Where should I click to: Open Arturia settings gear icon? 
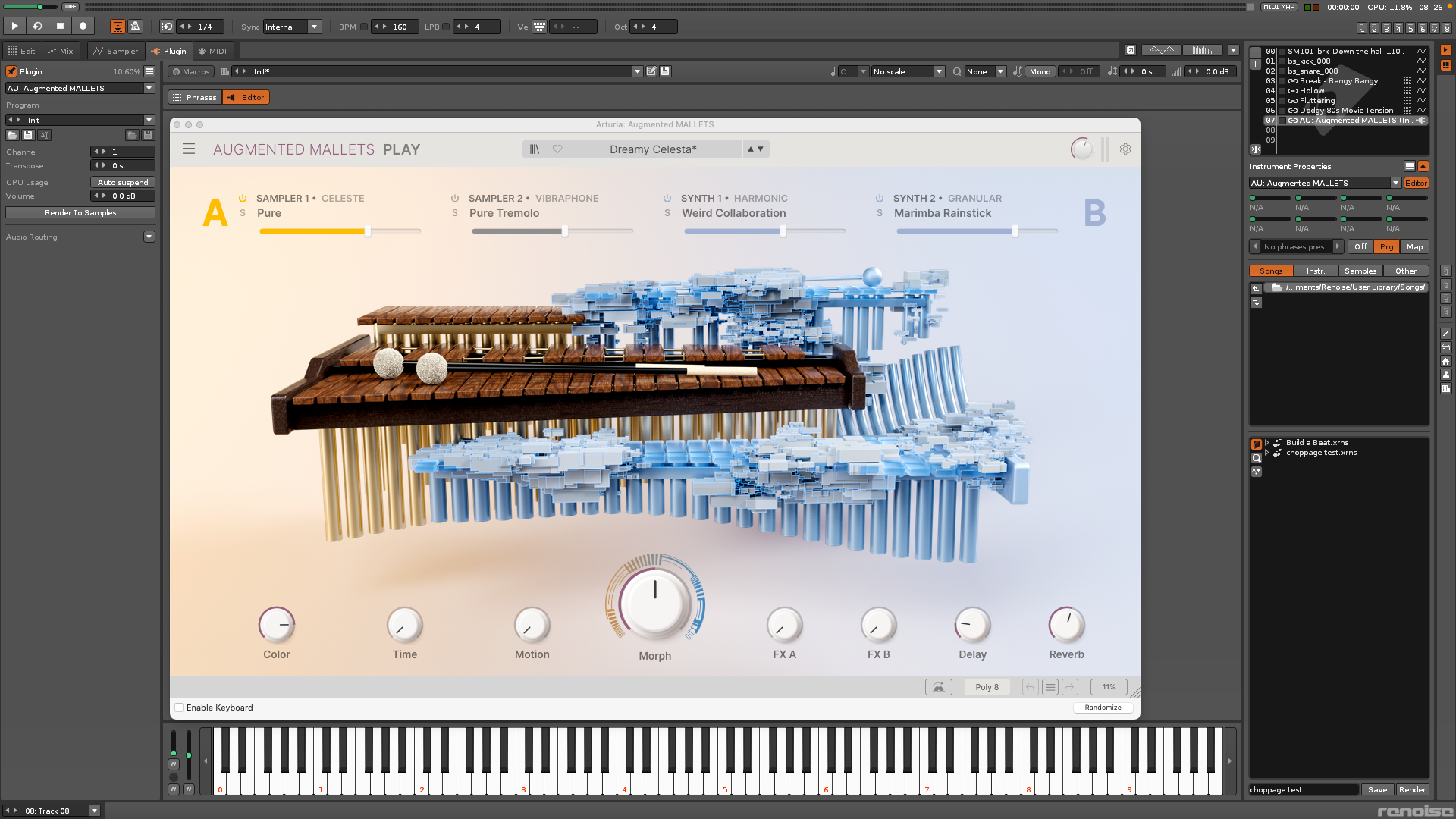pyautogui.click(x=1125, y=149)
